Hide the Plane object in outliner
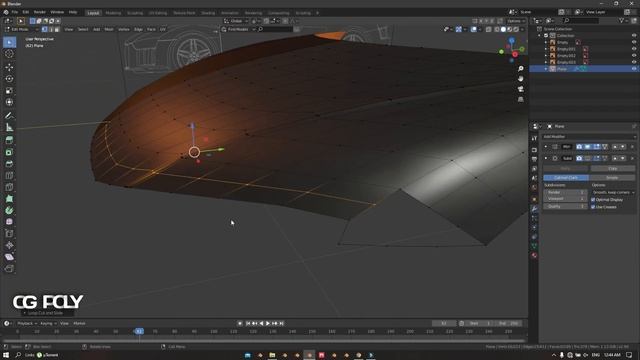This screenshot has height=360, width=640. (x=634, y=69)
